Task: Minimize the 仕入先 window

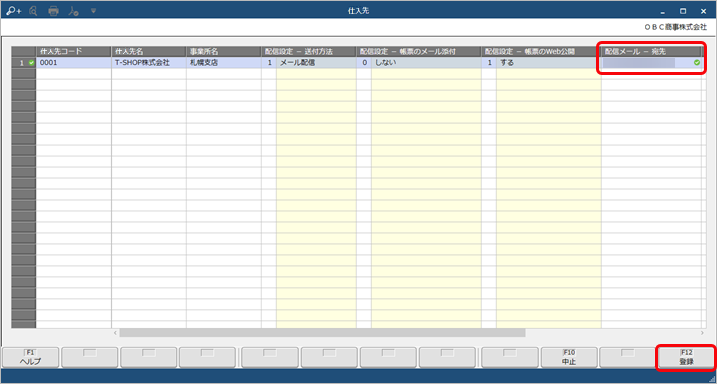Action: tap(662, 11)
